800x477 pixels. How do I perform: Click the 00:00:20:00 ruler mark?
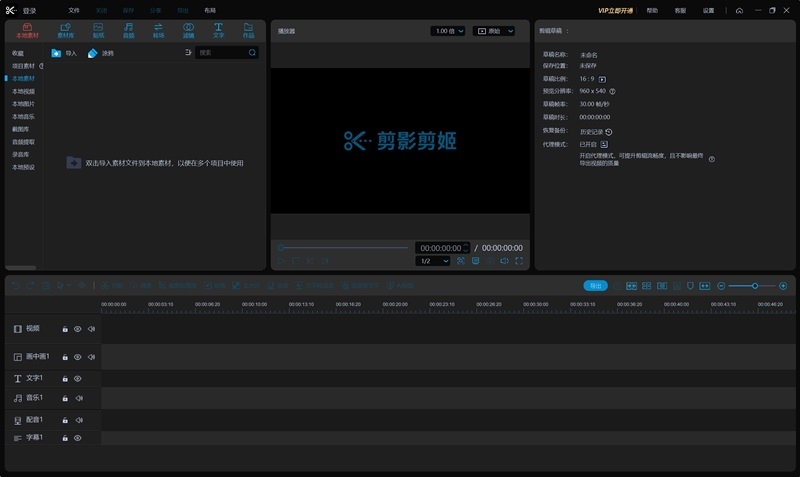[395, 304]
